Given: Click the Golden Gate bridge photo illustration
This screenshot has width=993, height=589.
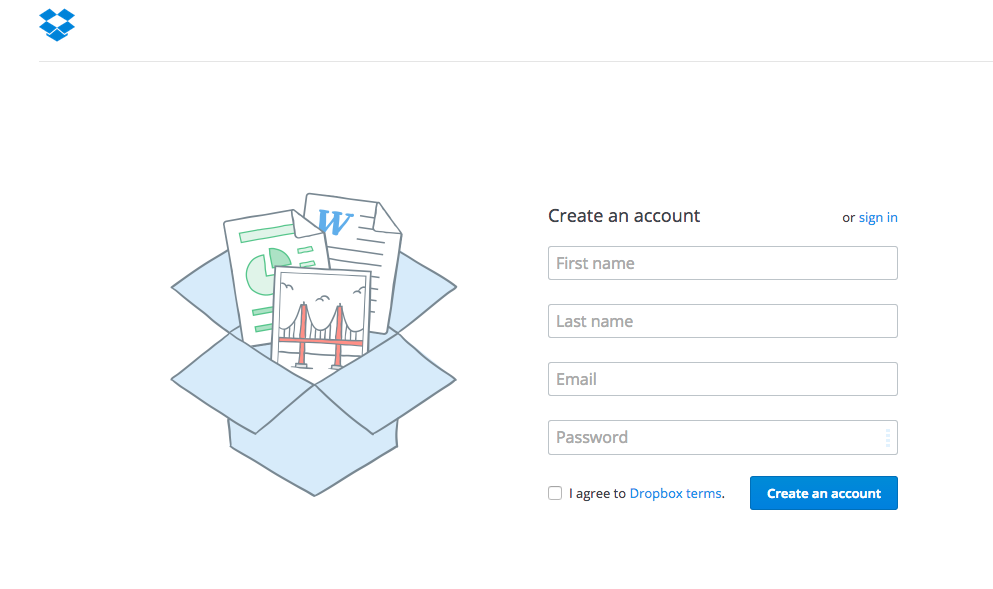Looking at the screenshot, I should pyautogui.click(x=321, y=322).
